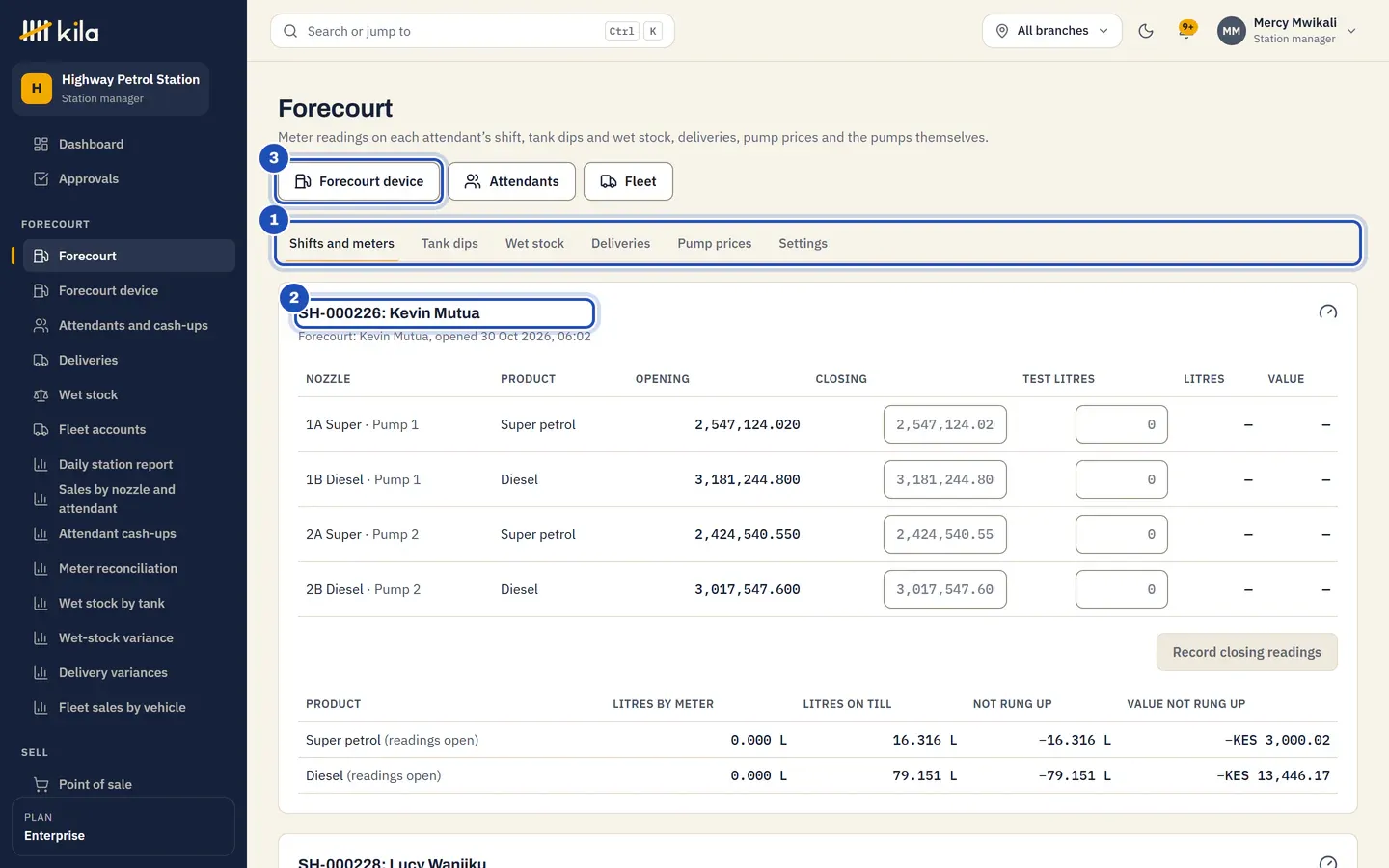Click the Daily station report chart icon
Screen dimensions: 1389x868
(x=41, y=465)
